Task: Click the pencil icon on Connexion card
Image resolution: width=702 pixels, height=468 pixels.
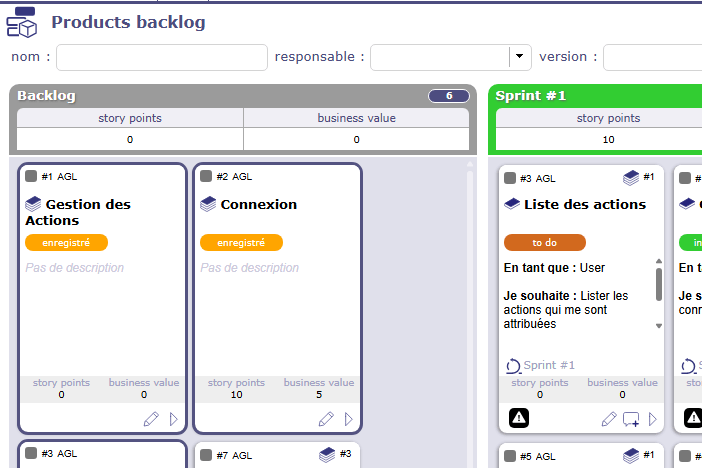Action: [x=326, y=419]
